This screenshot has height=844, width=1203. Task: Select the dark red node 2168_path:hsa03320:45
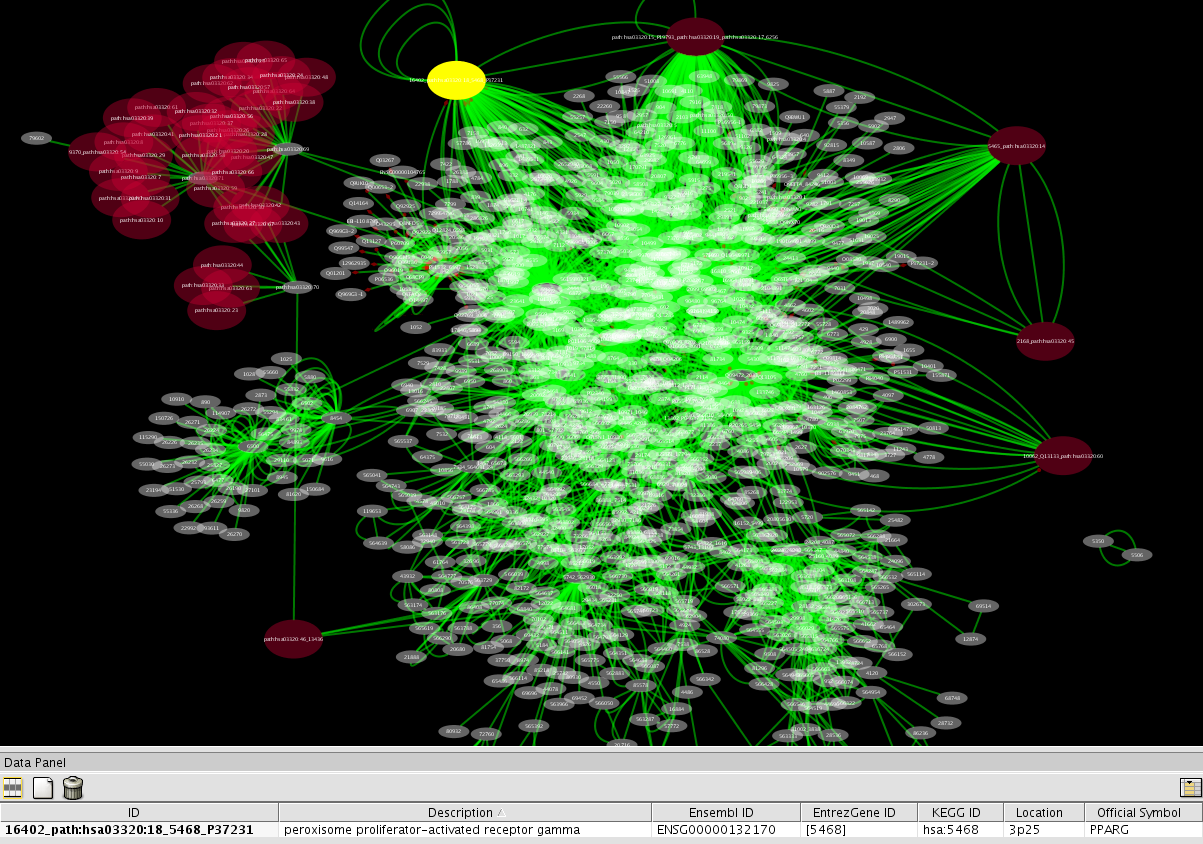tap(1045, 341)
